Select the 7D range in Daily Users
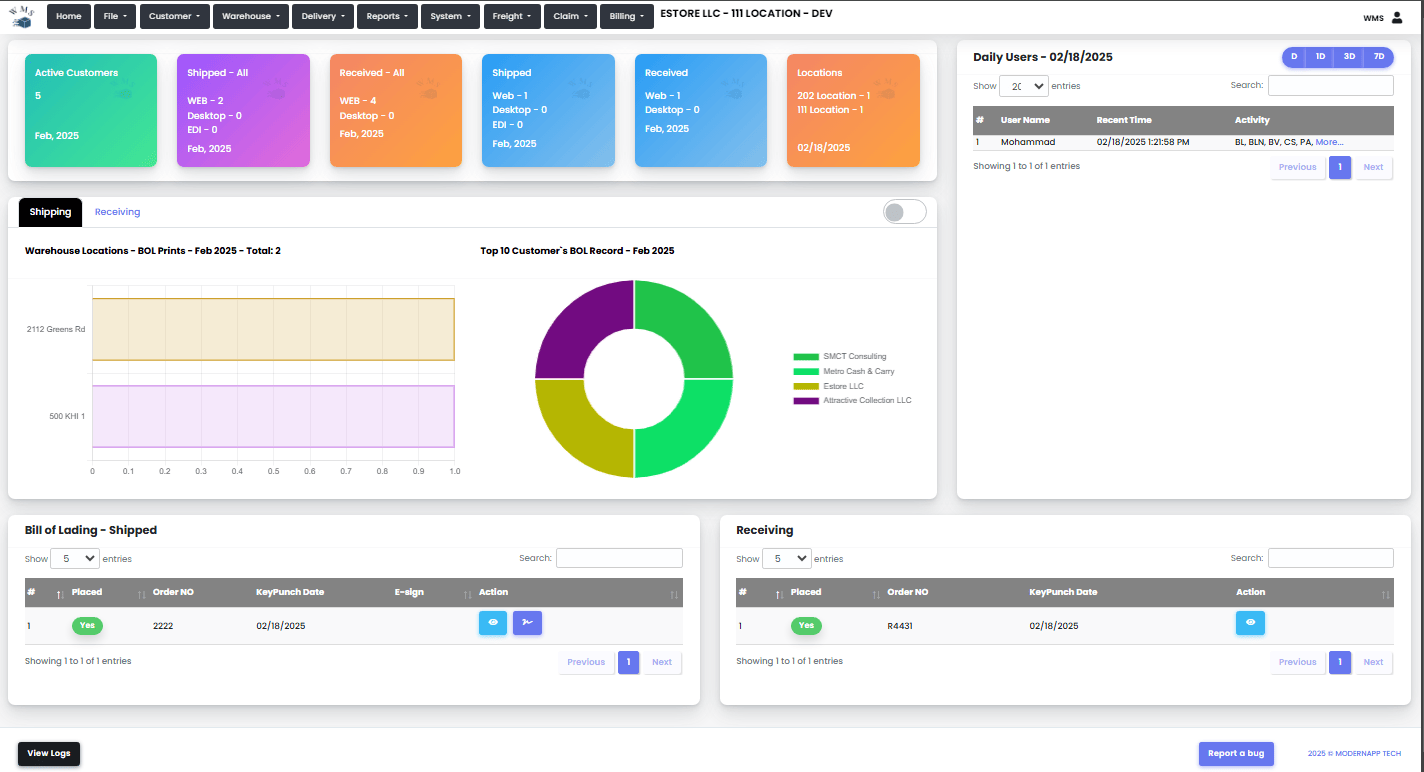This screenshot has width=1424, height=772. (1378, 57)
